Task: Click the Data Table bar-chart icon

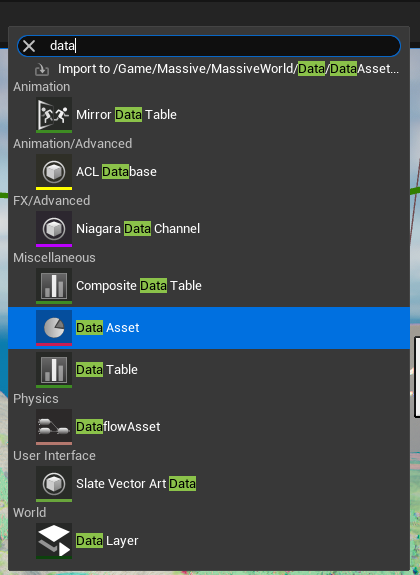Action: [54, 370]
